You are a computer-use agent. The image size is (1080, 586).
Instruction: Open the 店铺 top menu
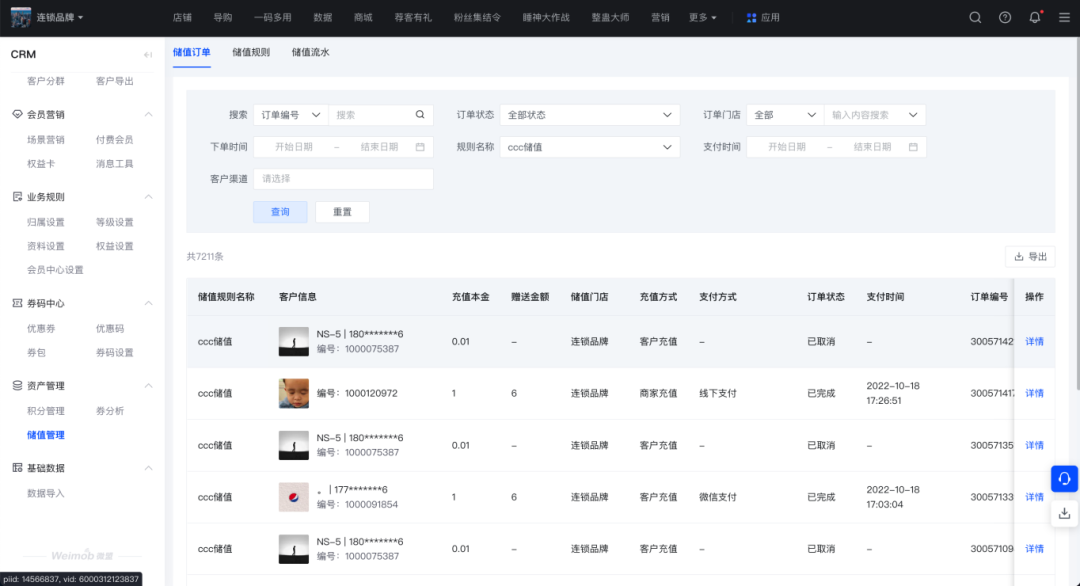(x=183, y=18)
